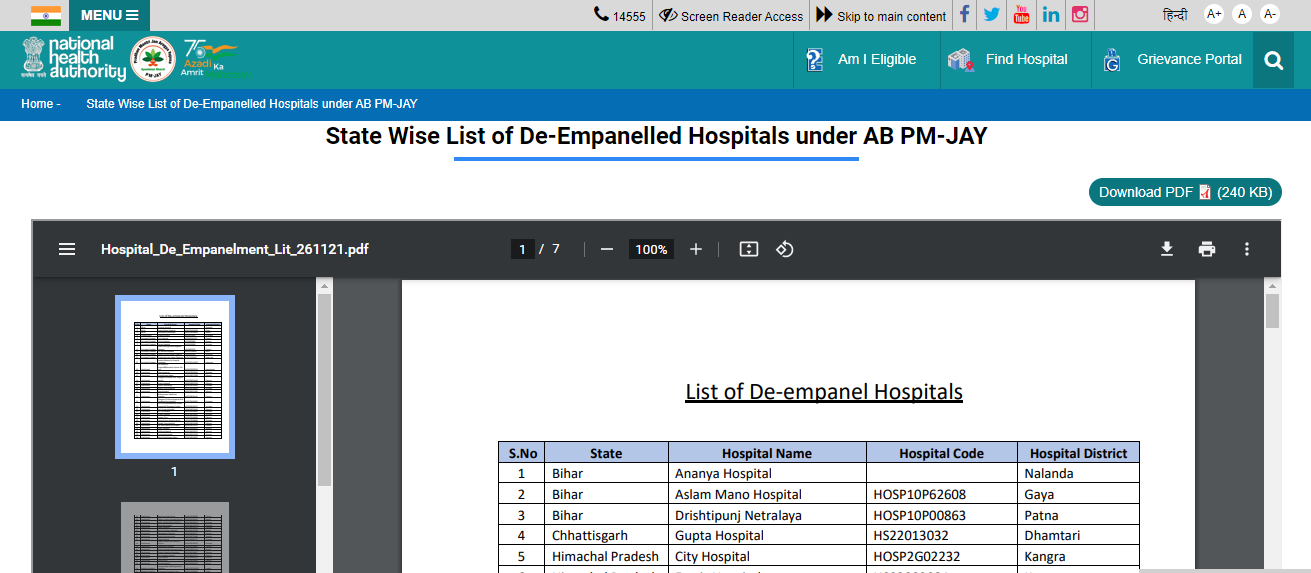Click fit to page icon
1311x573 pixels.
pyautogui.click(x=749, y=249)
